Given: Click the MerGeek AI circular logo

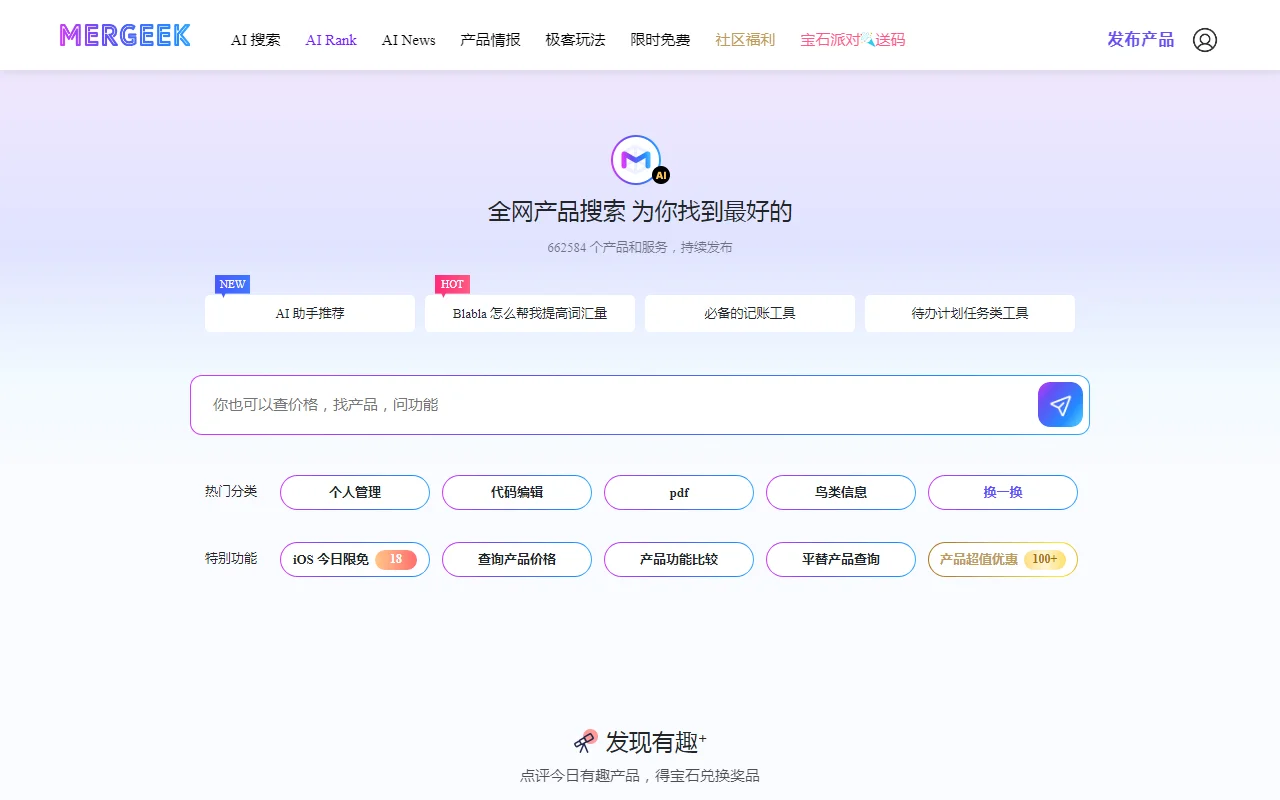Looking at the screenshot, I should pyautogui.click(x=637, y=160).
